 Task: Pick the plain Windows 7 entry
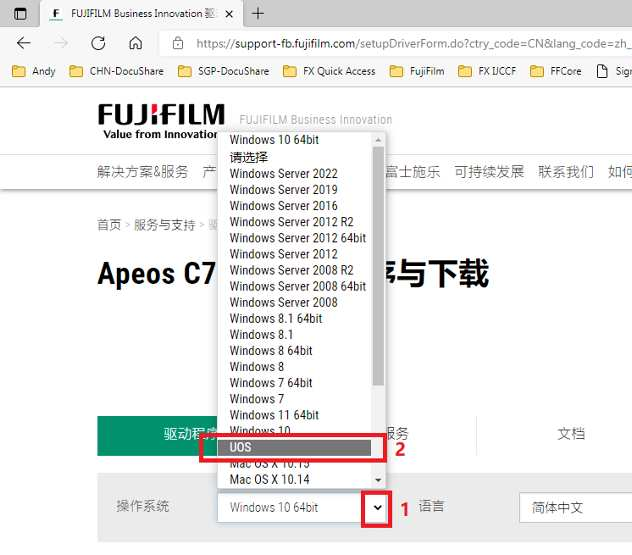click(294, 399)
